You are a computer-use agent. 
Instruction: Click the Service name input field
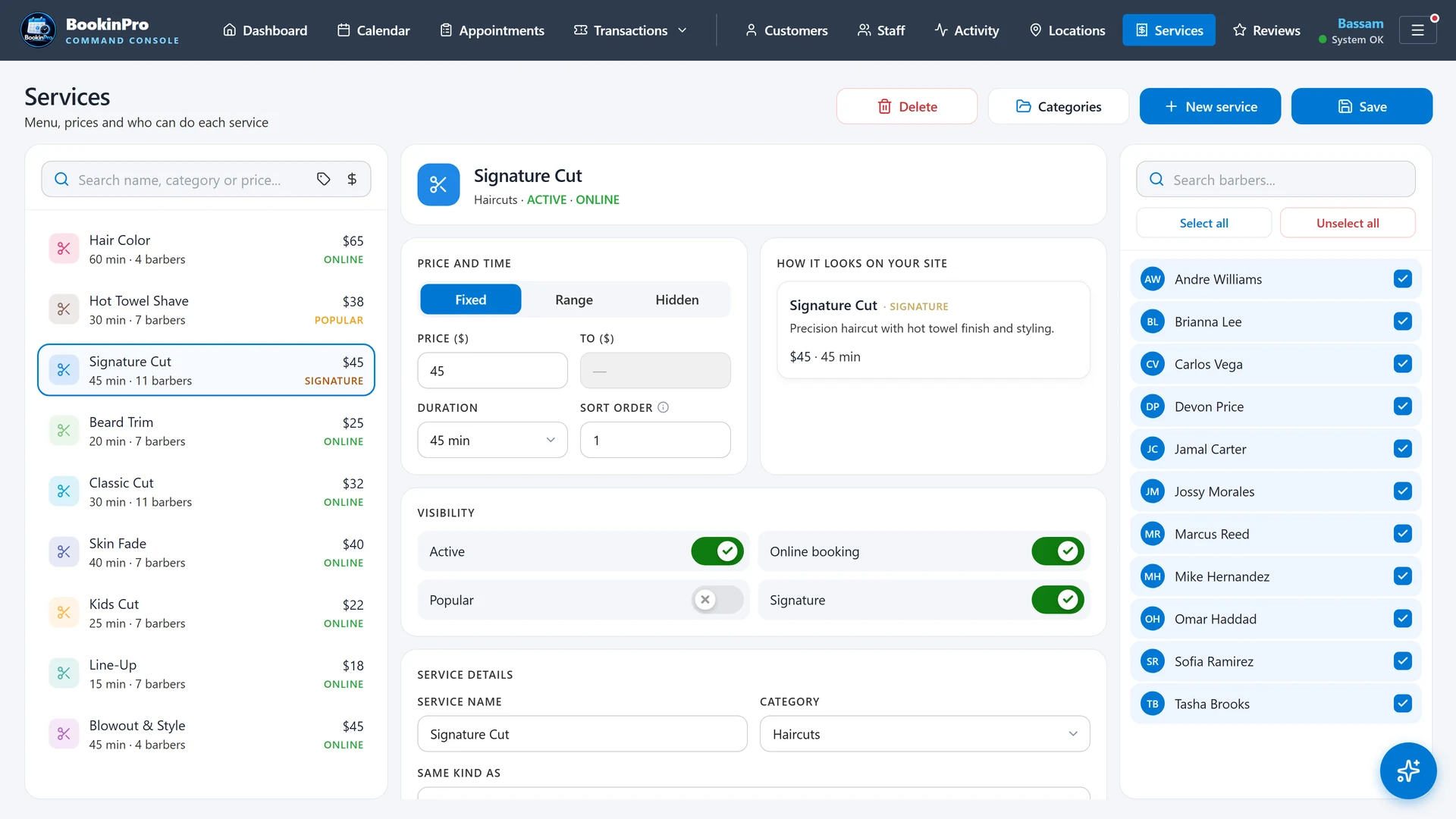coord(582,734)
